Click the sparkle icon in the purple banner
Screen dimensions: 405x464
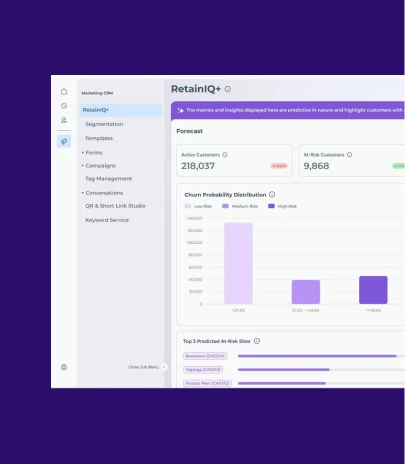click(x=180, y=110)
